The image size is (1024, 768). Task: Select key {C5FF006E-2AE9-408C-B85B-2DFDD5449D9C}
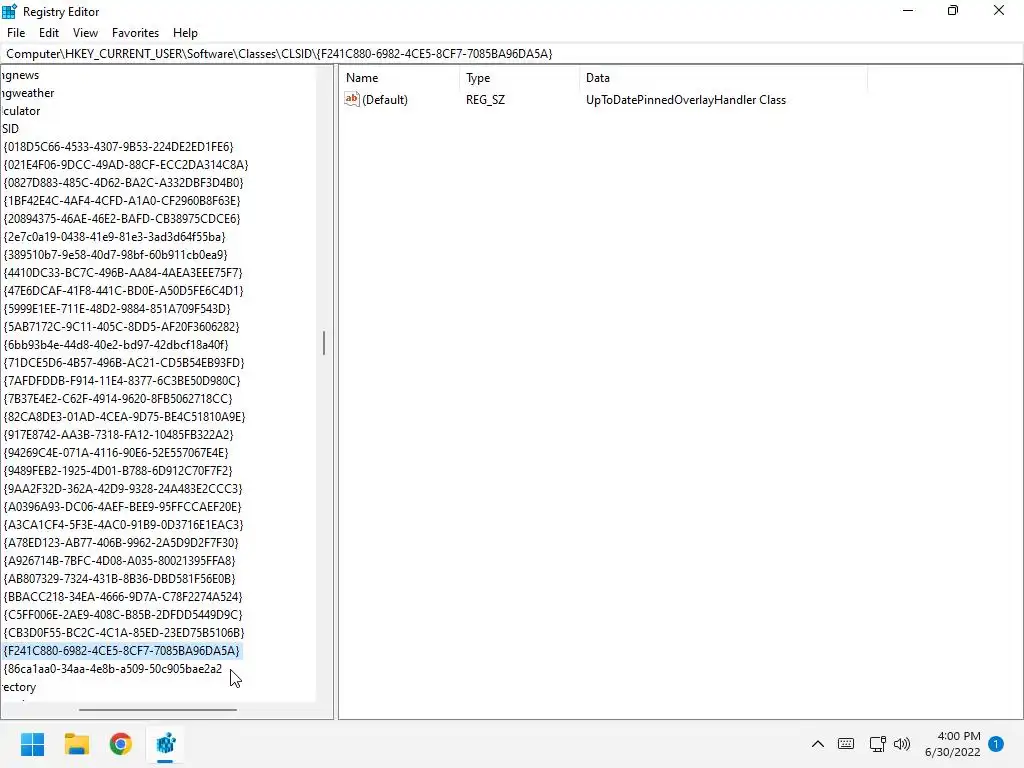(x=123, y=615)
